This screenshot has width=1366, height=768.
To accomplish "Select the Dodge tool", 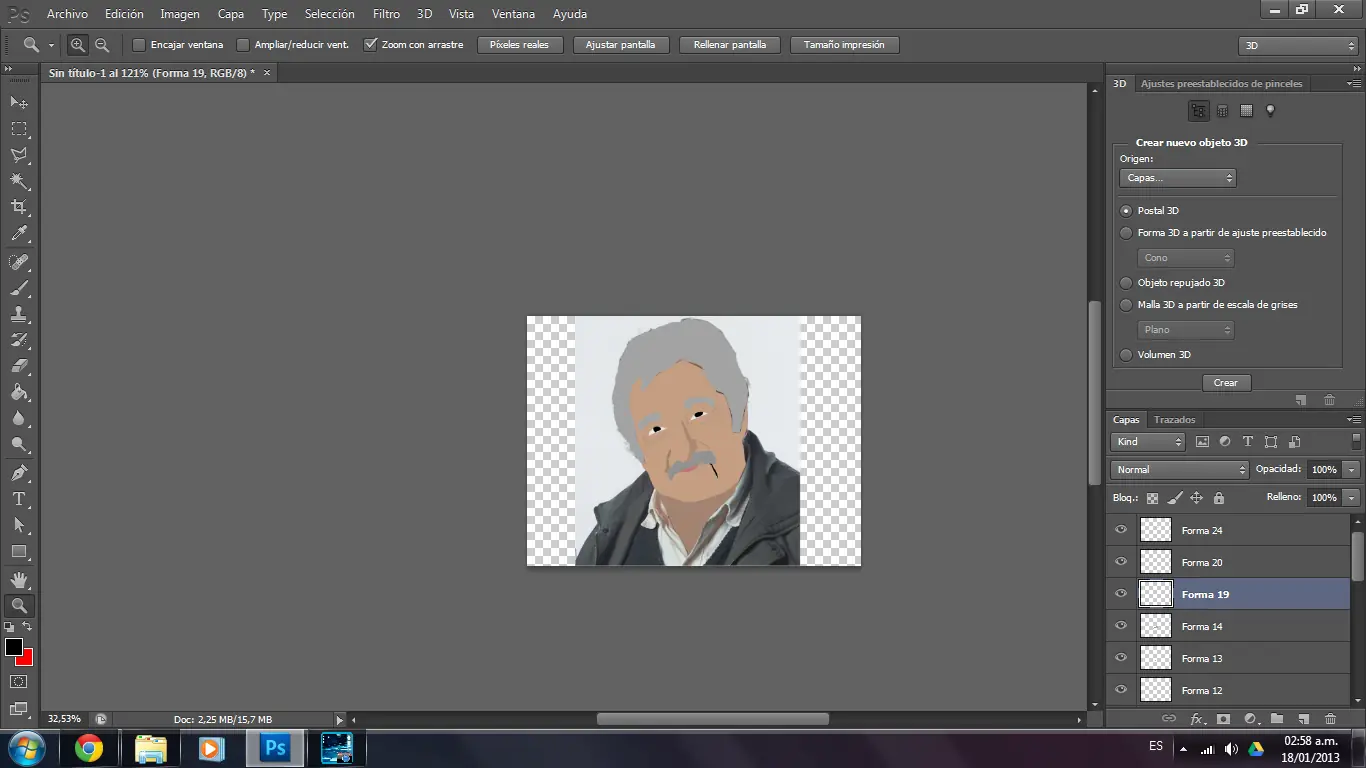I will (x=19, y=444).
